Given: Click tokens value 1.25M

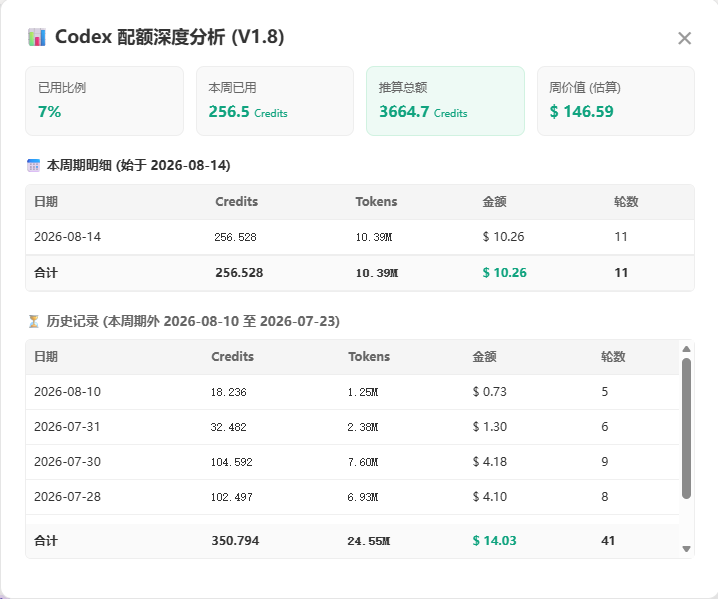Looking at the screenshot, I should (x=363, y=392).
